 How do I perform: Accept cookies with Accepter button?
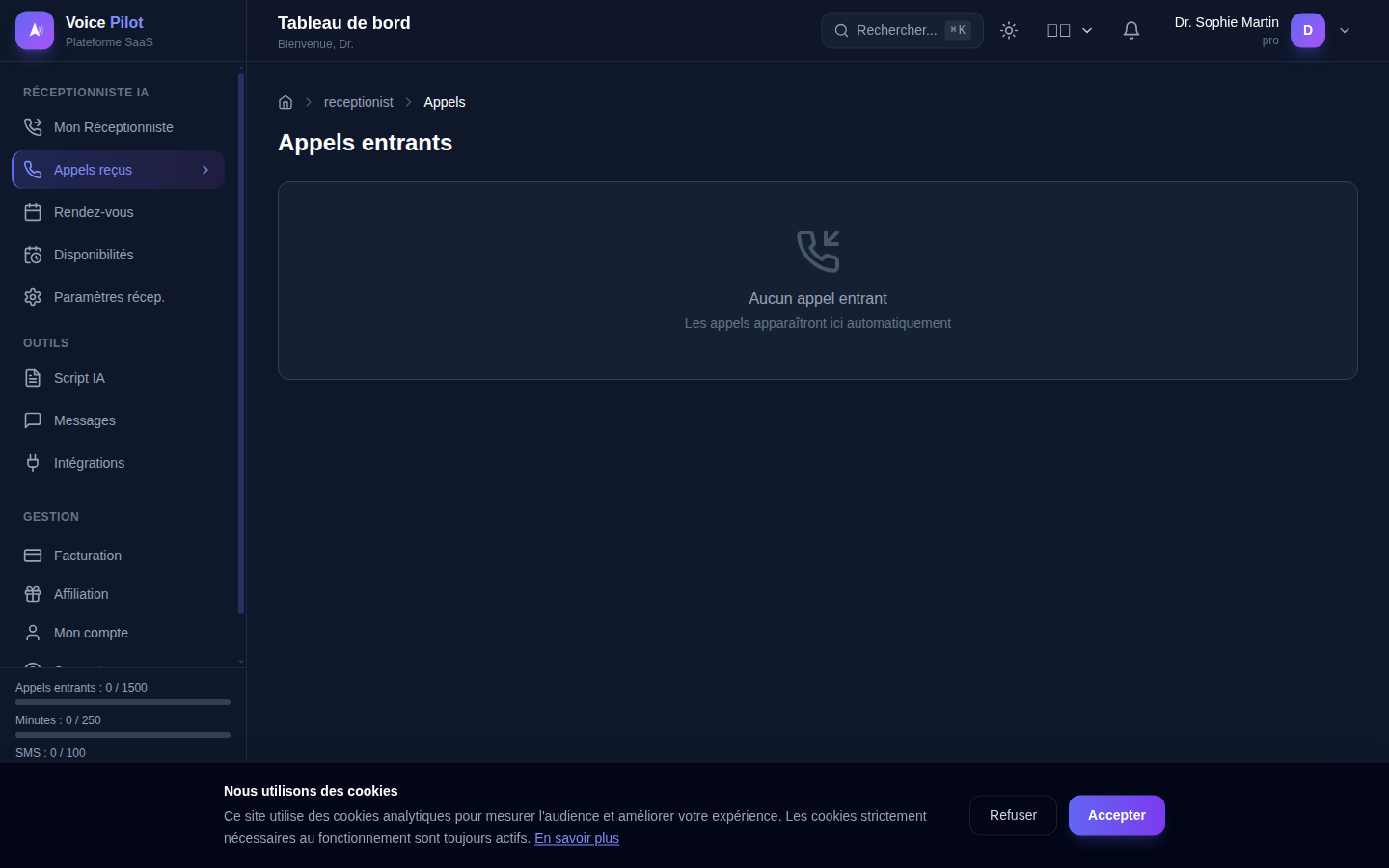(1117, 815)
